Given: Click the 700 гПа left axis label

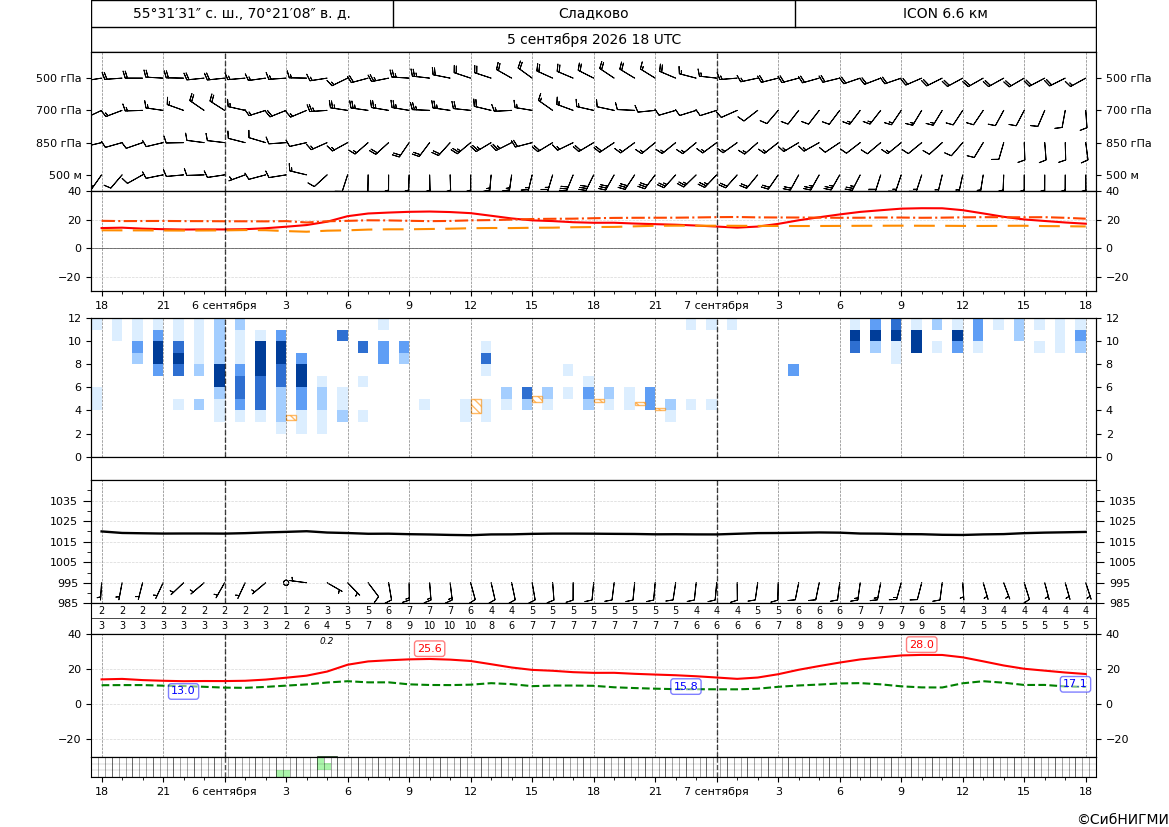Looking at the screenshot, I should 59,110.
